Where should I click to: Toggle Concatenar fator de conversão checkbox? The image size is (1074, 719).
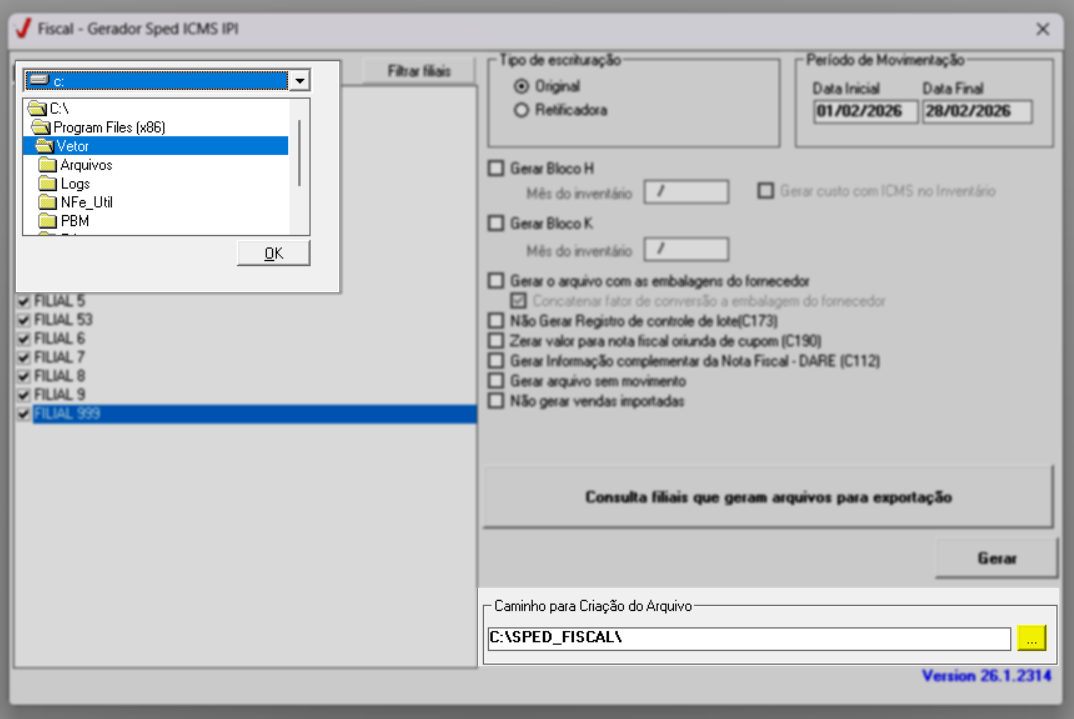point(519,301)
